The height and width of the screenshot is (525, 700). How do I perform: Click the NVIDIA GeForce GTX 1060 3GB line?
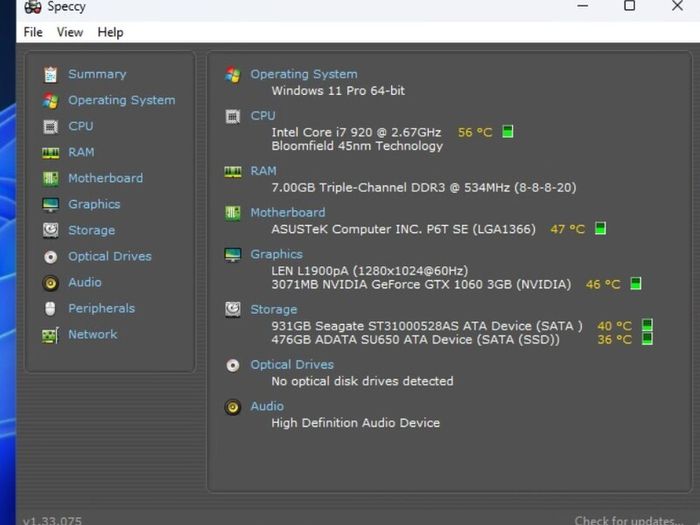point(421,284)
